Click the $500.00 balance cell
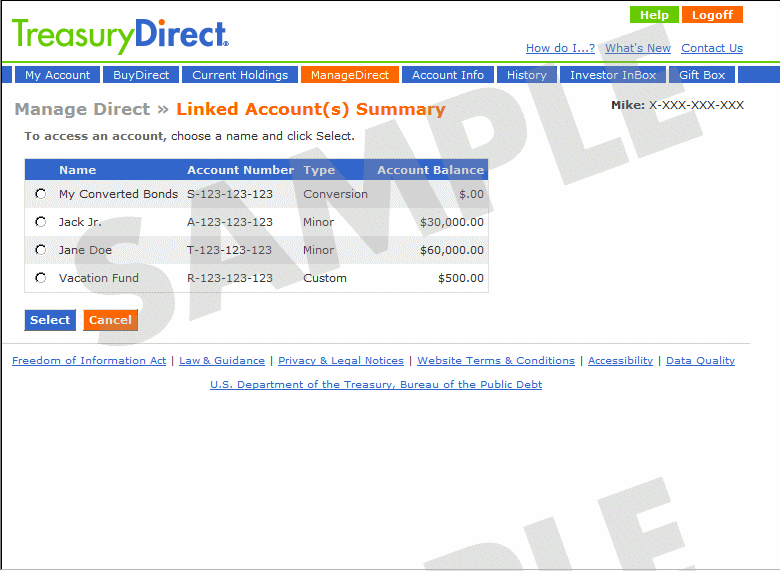780x571 pixels. coord(461,278)
